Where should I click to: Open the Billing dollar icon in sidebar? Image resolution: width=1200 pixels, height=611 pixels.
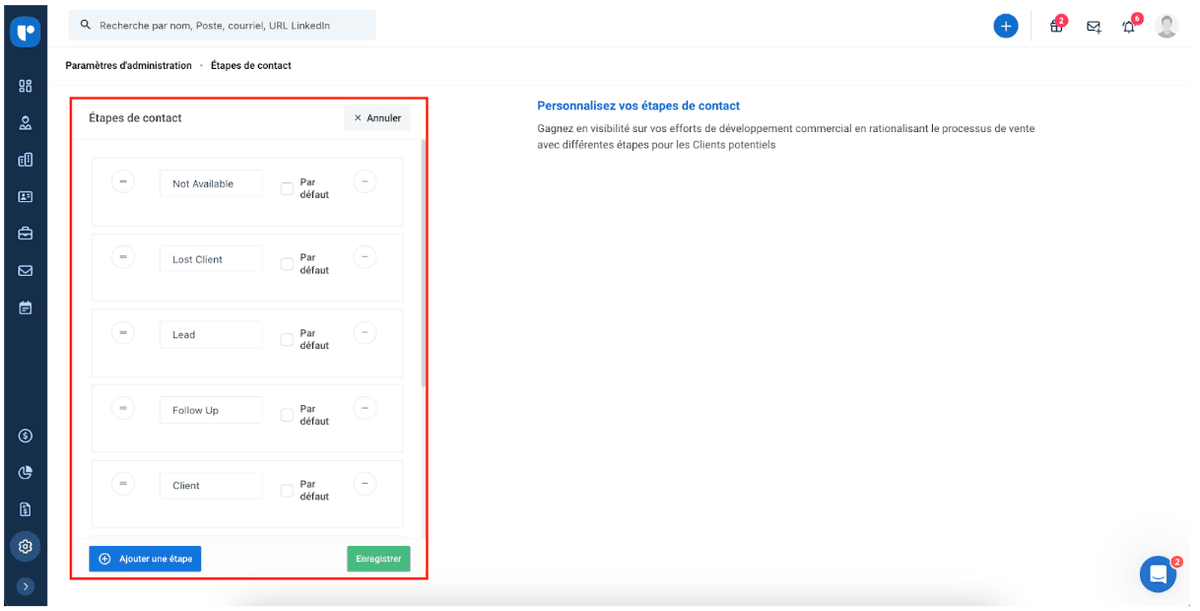tap(25, 435)
